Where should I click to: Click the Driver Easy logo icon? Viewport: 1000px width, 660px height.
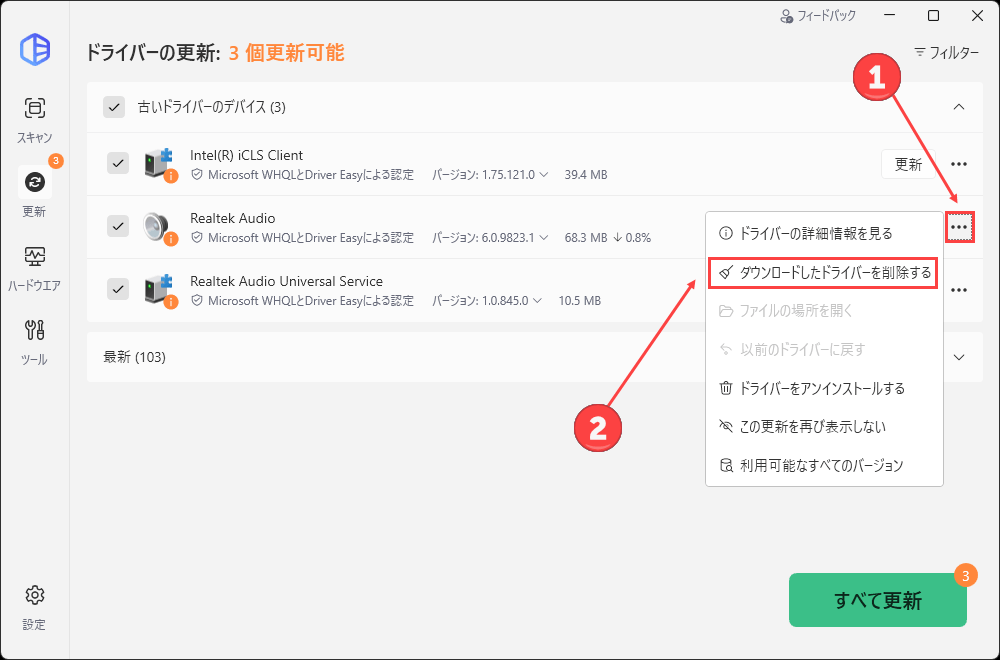34,49
